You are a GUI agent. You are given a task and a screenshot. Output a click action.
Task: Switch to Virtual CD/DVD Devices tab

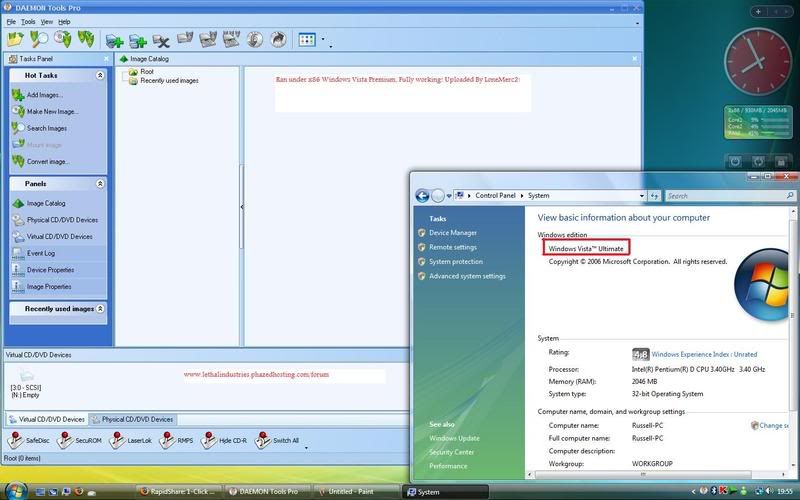point(46,419)
